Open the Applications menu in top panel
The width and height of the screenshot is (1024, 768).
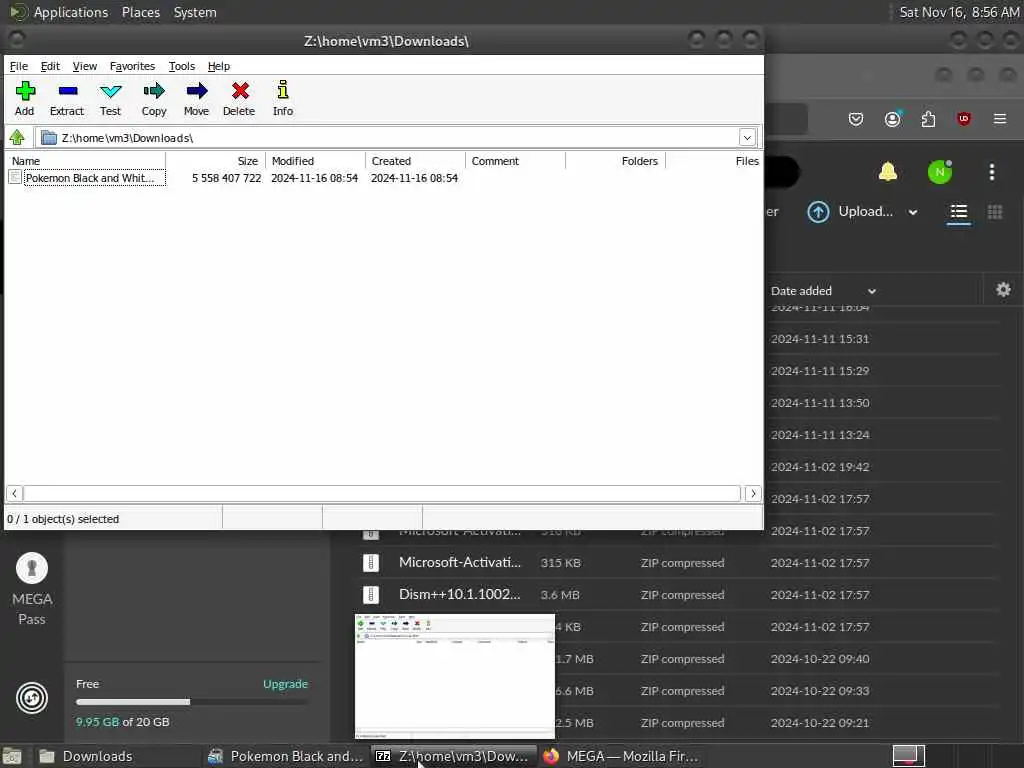[x=71, y=12]
